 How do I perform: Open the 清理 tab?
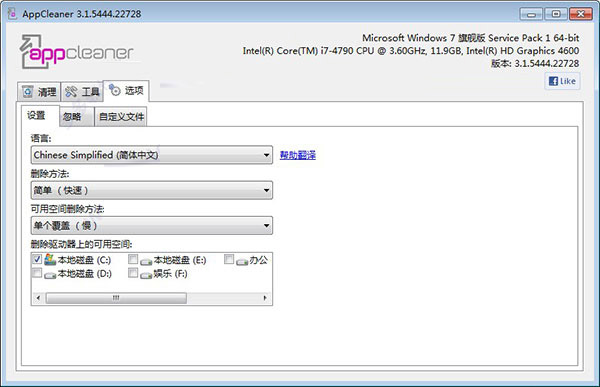click(39, 92)
